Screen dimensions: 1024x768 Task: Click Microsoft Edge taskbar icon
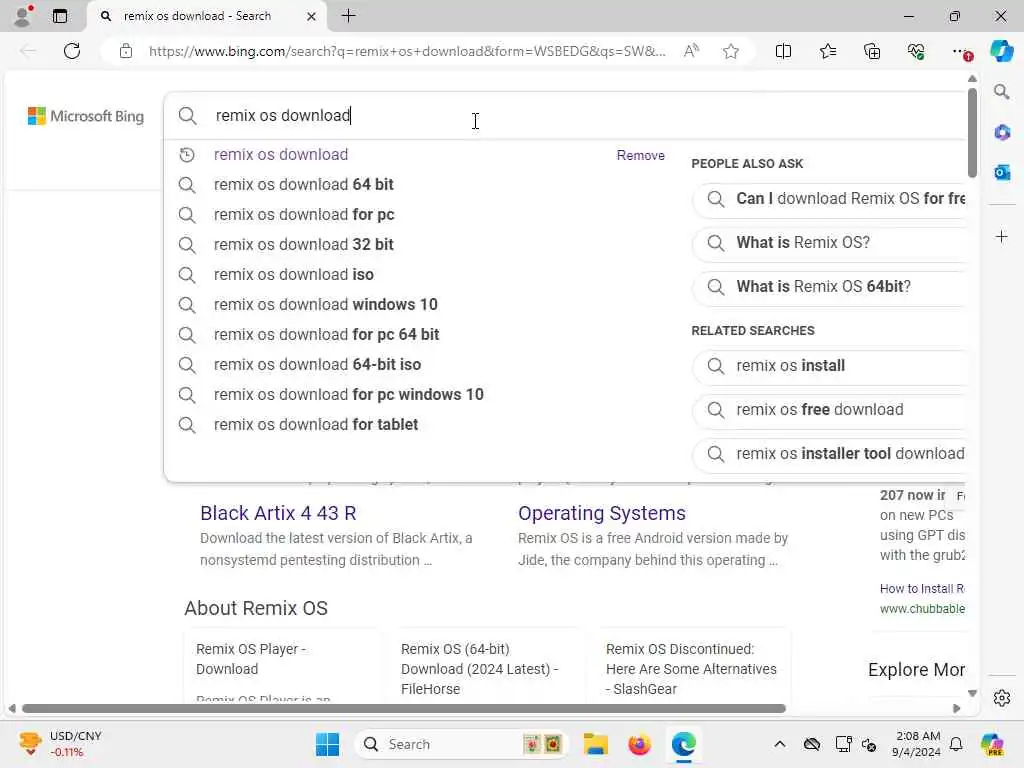coord(684,744)
